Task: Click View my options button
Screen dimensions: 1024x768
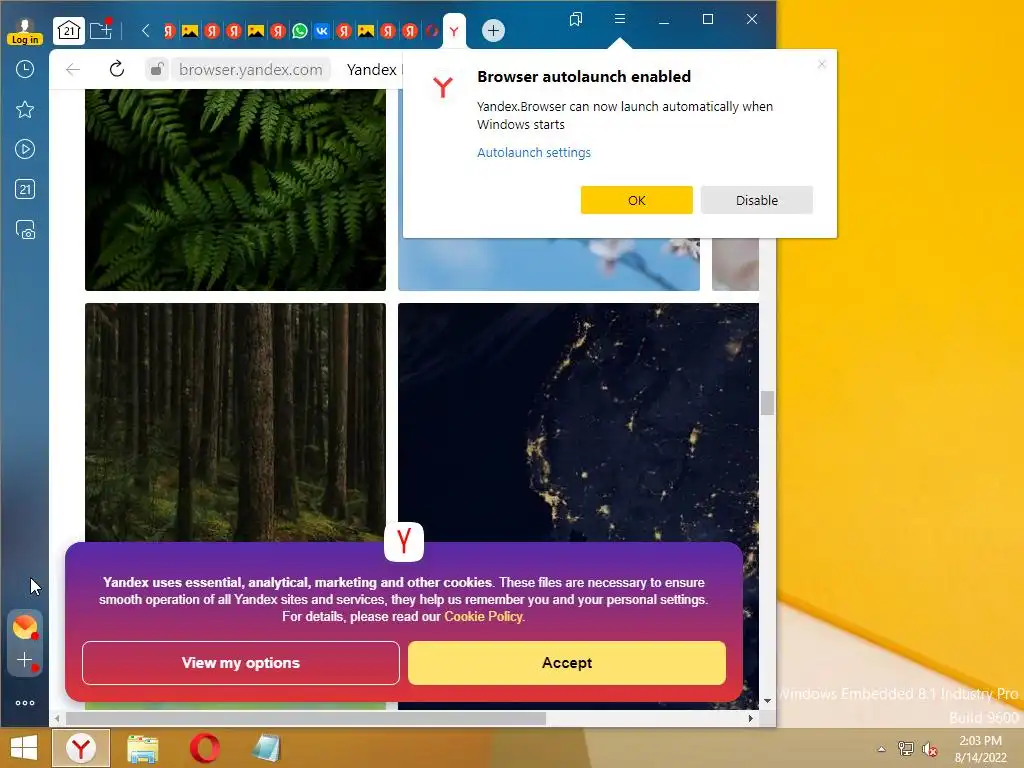Action: [x=241, y=663]
